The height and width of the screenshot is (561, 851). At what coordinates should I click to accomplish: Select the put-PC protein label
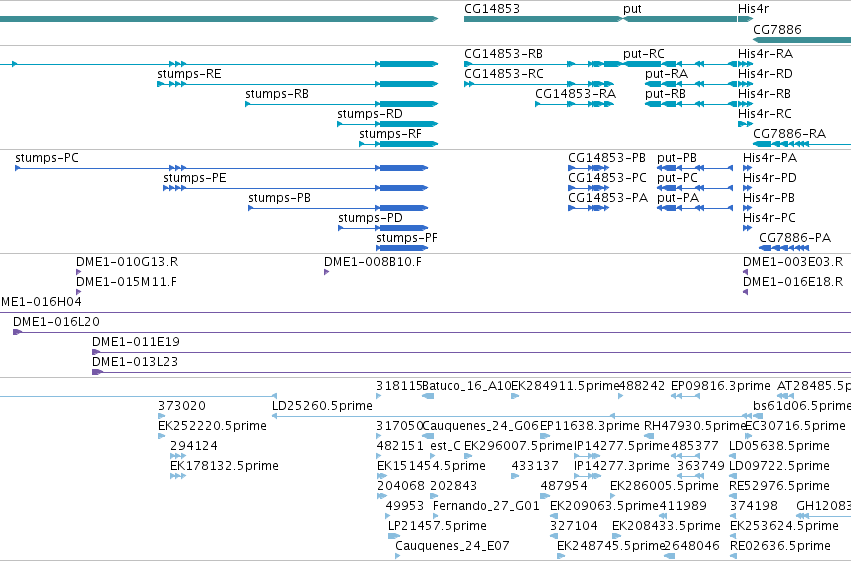677,178
